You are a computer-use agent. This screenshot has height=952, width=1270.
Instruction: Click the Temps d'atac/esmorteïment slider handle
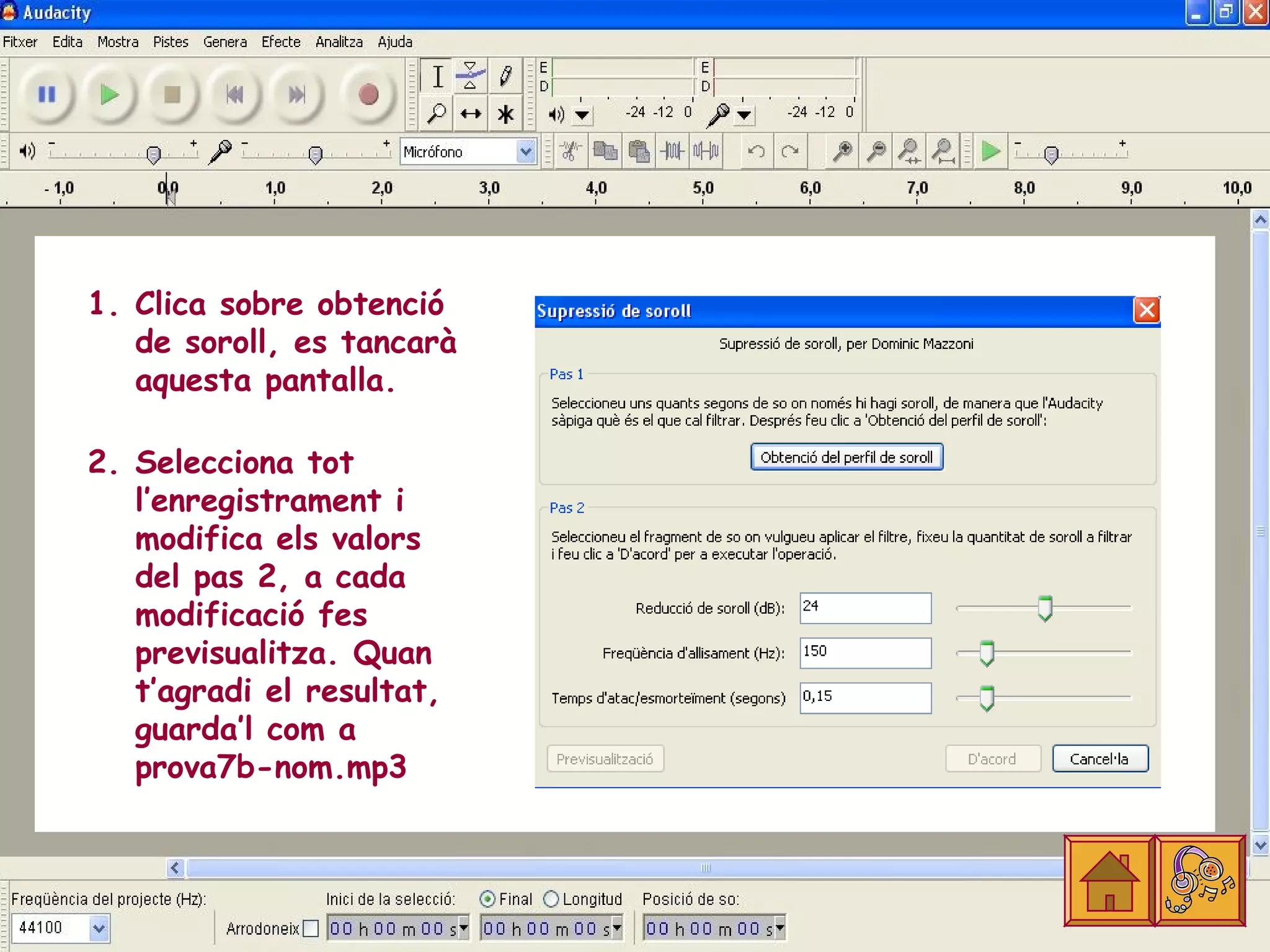coord(987,699)
